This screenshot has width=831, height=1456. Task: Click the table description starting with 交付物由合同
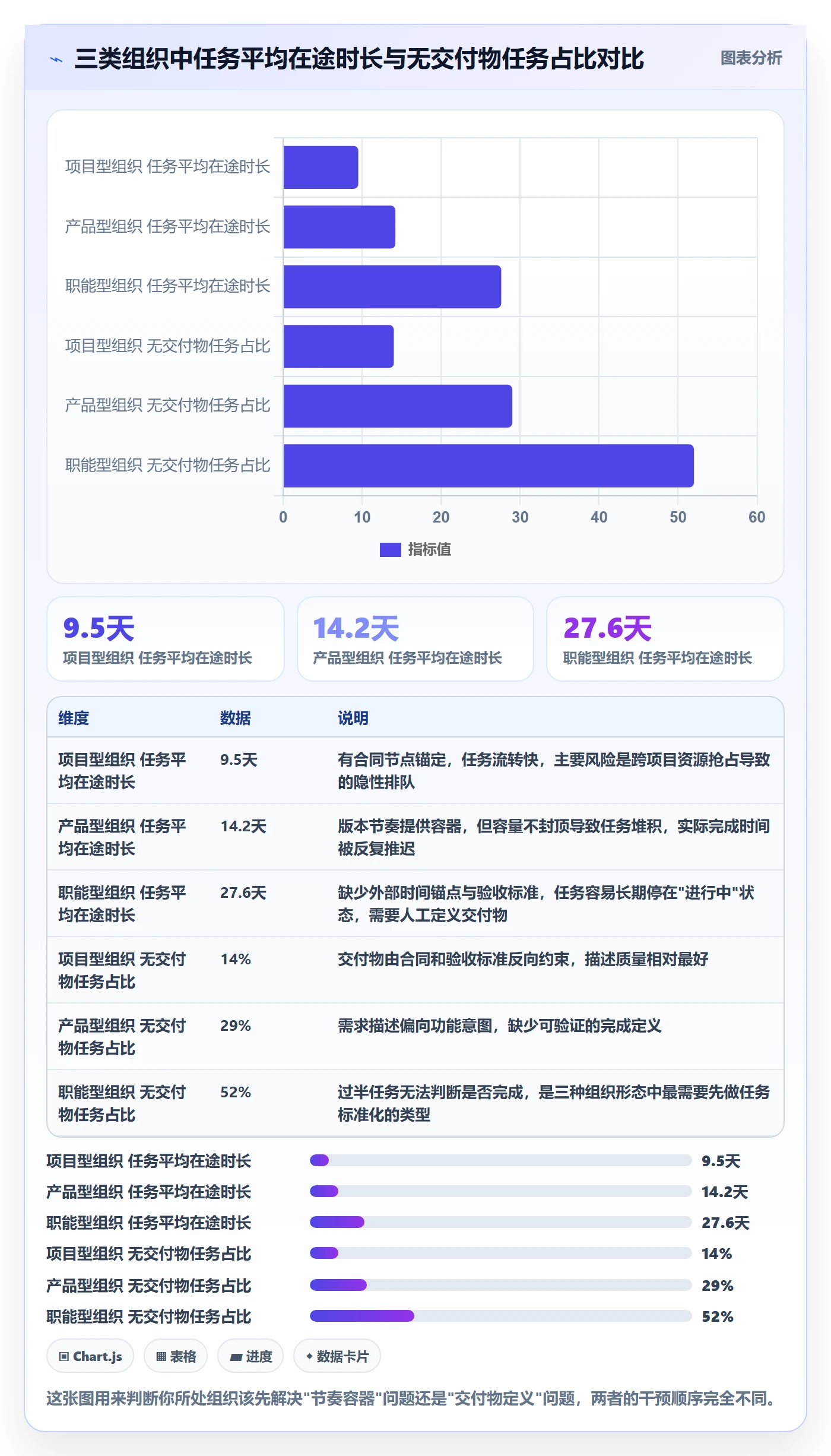coord(523,959)
